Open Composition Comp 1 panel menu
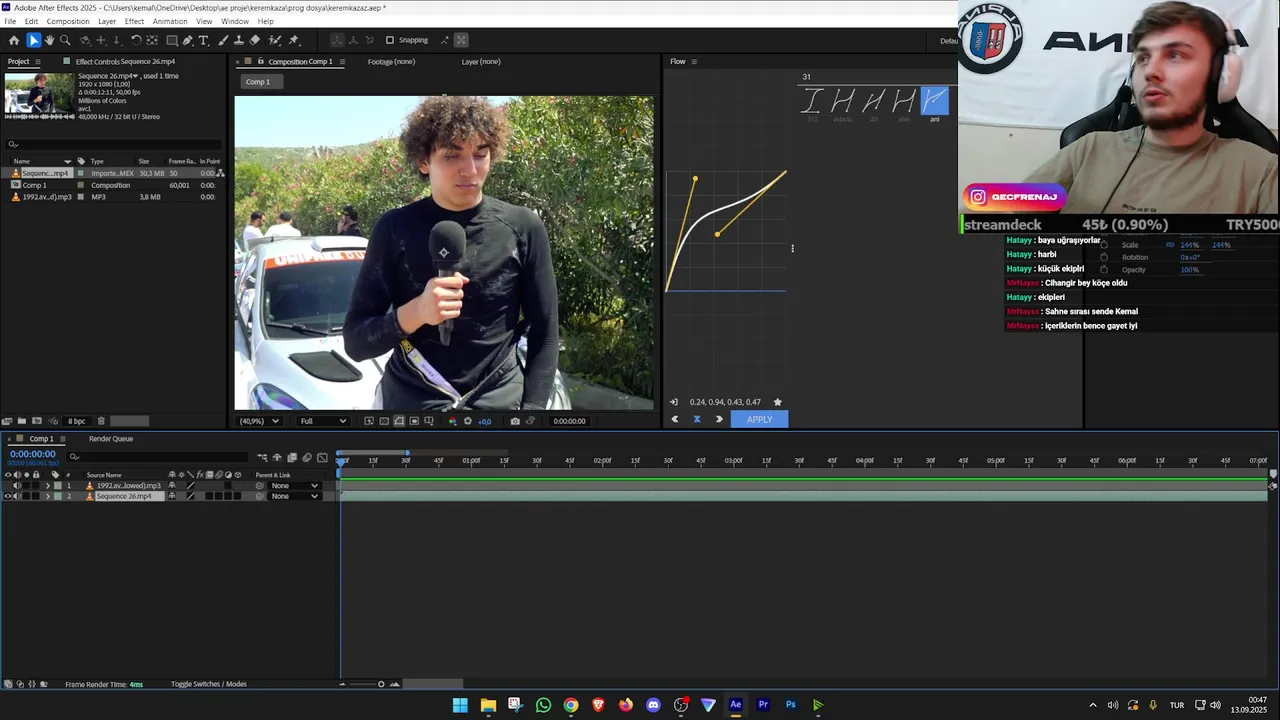The image size is (1280, 720). pyautogui.click(x=342, y=62)
